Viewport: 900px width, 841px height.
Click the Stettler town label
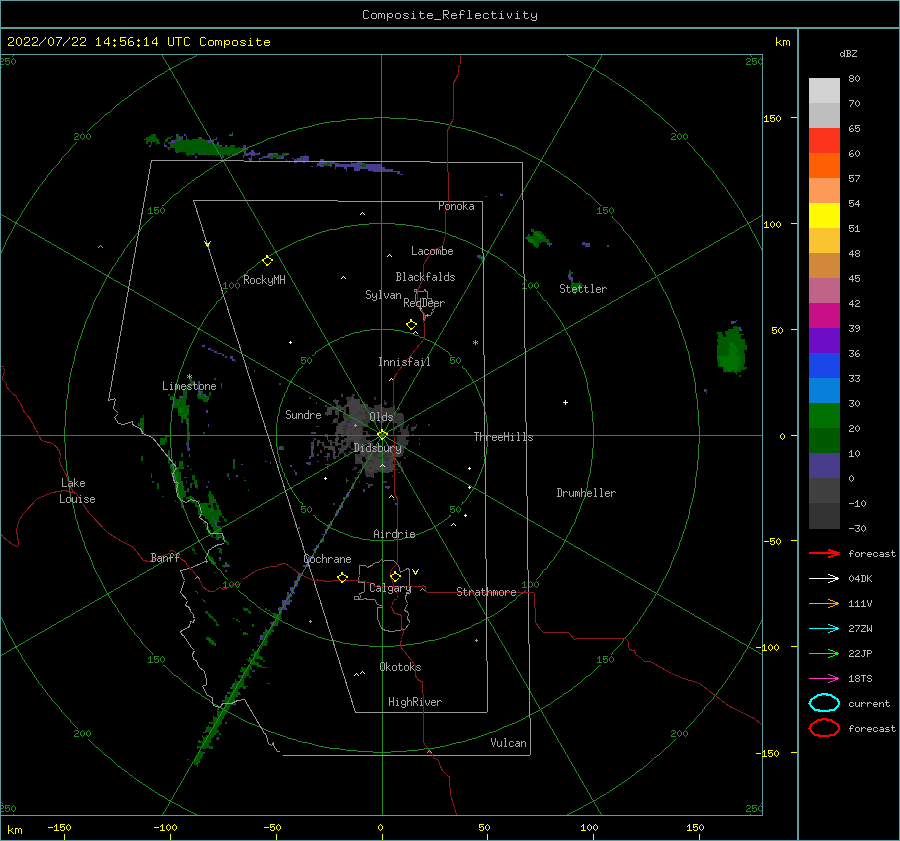pyautogui.click(x=583, y=289)
